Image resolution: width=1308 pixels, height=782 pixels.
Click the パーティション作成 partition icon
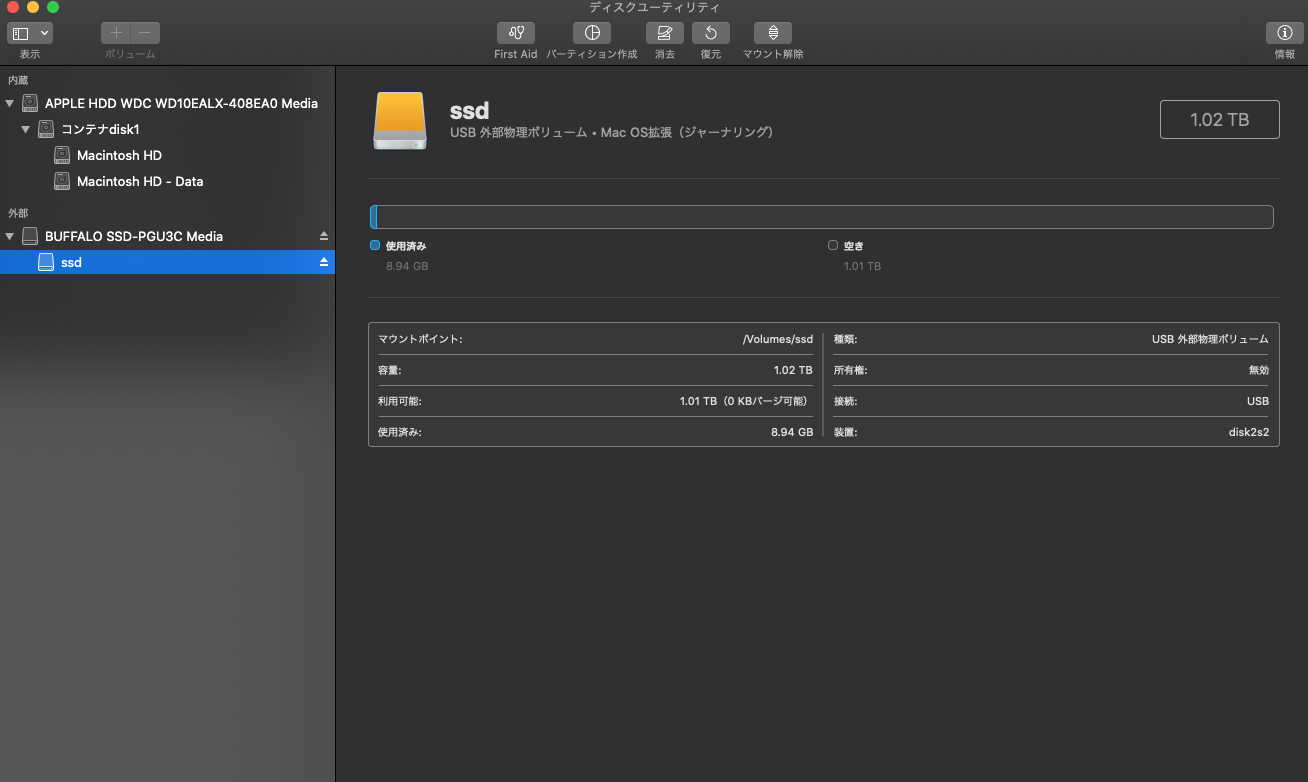click(x=591, y=33)
